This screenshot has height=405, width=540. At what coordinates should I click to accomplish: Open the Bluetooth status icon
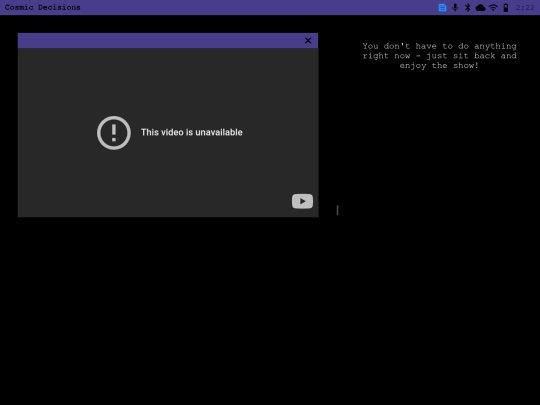pyautogui.click(x=467, y=8)
